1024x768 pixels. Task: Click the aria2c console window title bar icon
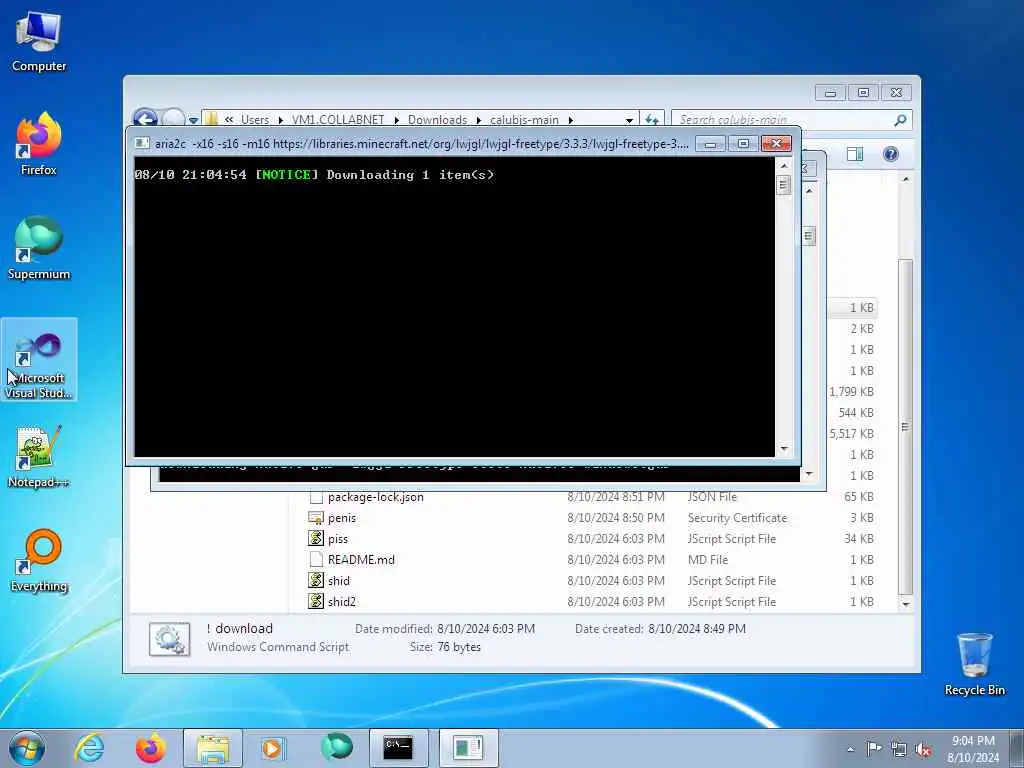pyautogui.click(x=142, y=144)
